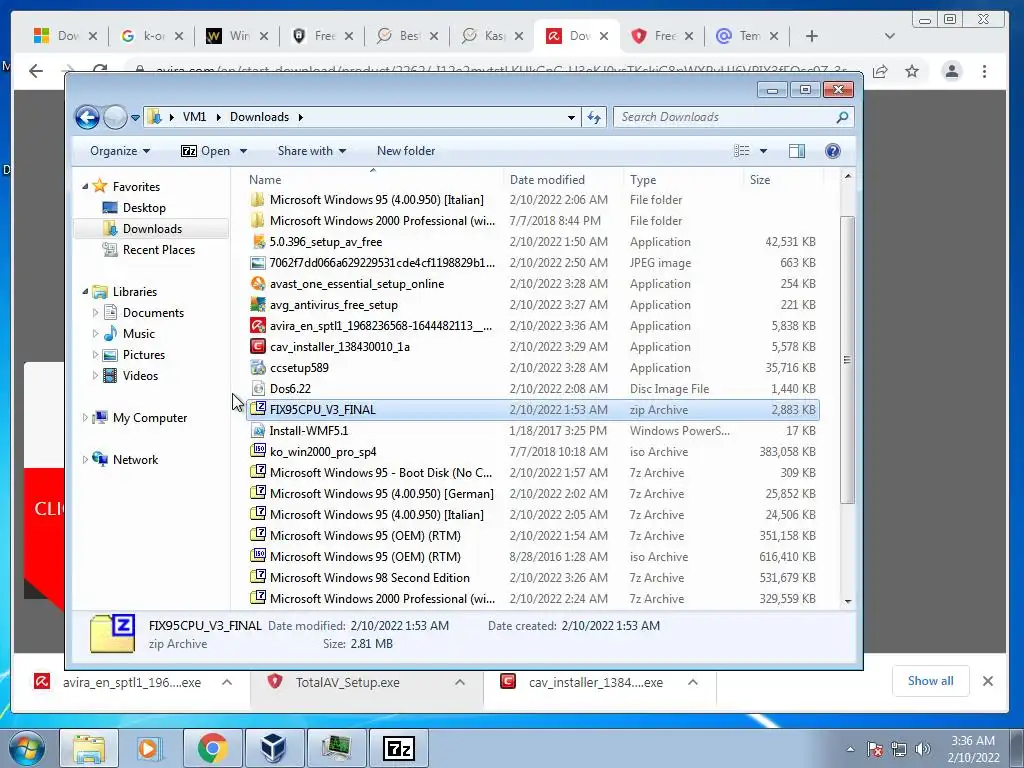Open the dropdown arrow next to Open
This screenshot has width=1024, height=768.
[244, 151]
